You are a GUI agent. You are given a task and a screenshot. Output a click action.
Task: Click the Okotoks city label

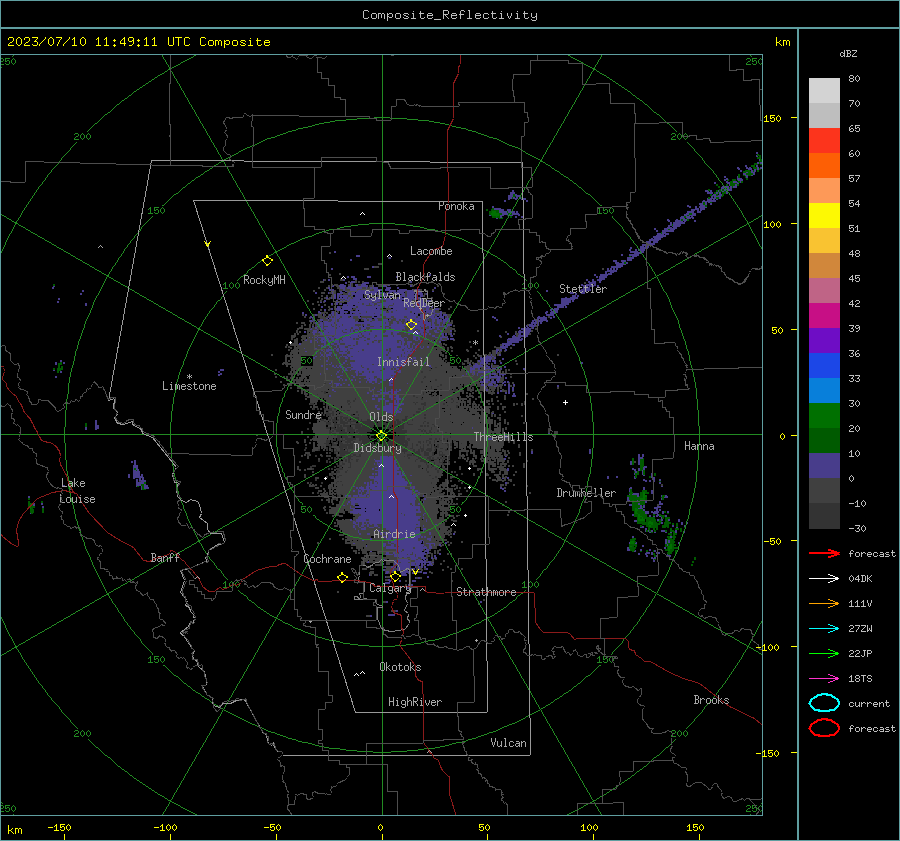point(400,667)
